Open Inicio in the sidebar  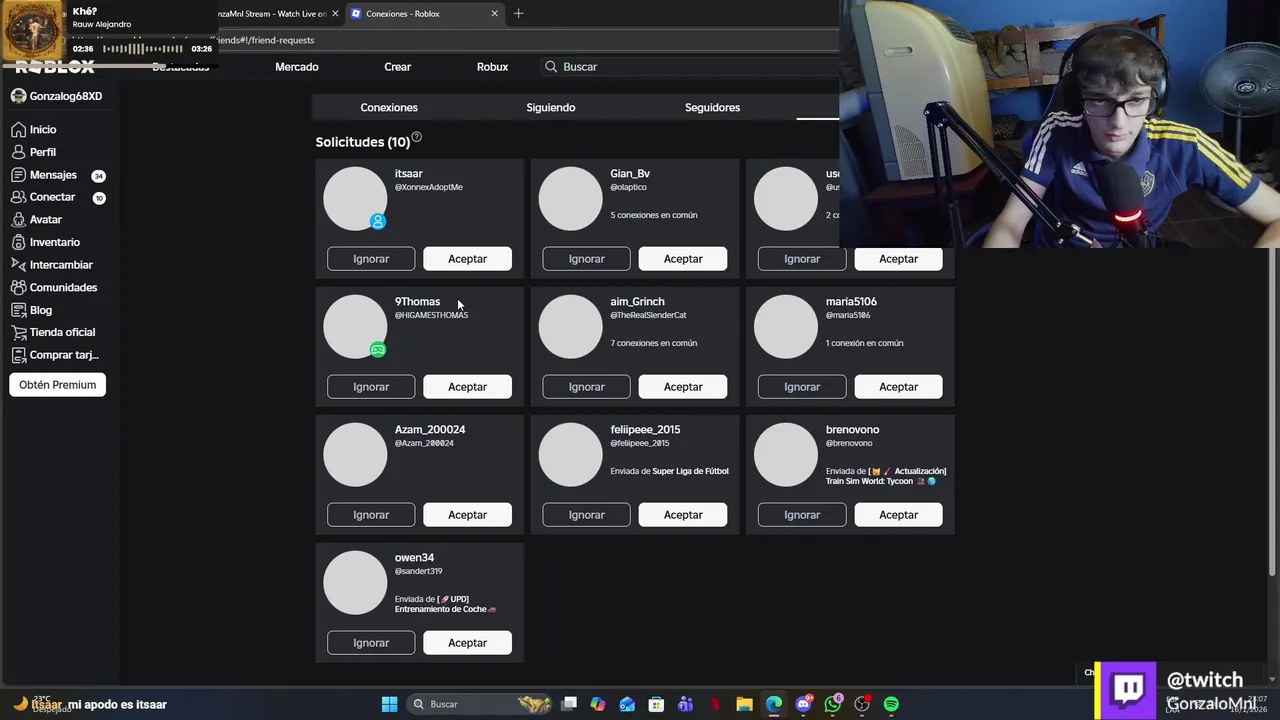point(34,130)
